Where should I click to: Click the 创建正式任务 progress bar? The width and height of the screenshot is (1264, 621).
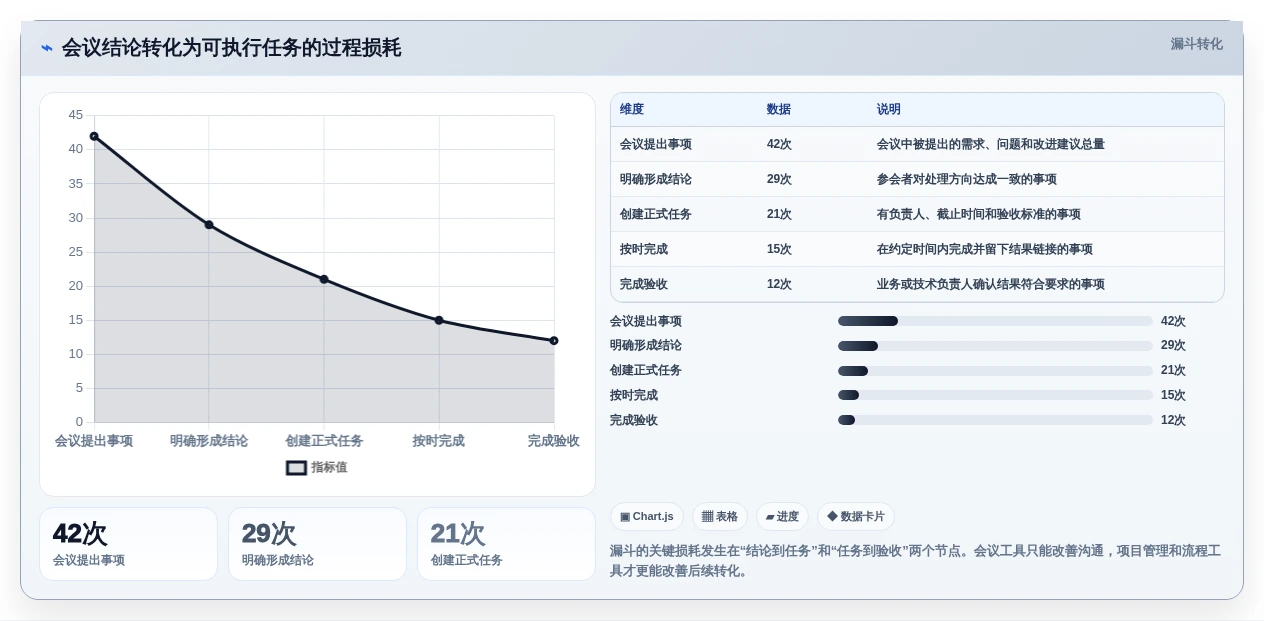995,370
